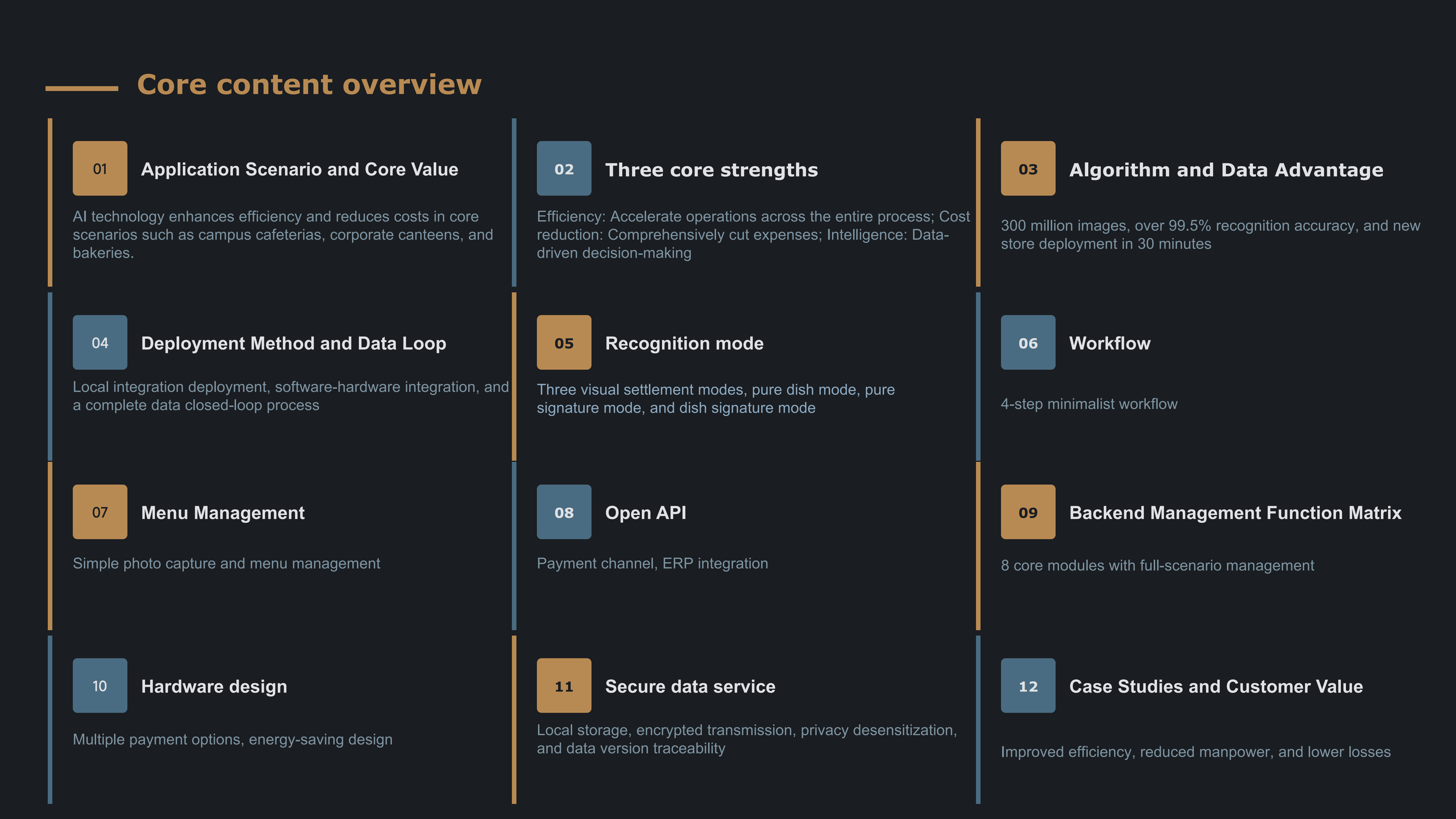Click the Core content overview title
Screen dimensions: 1456x819
click(309, 85)
